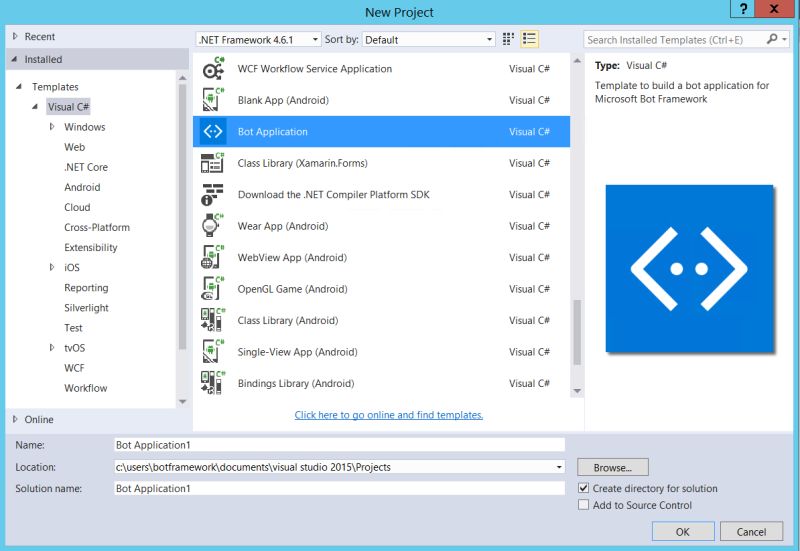Viewport: 800px width, 551px height.
Task: Click the large Bot Framework preview image
Action: [x=689, y=268]
